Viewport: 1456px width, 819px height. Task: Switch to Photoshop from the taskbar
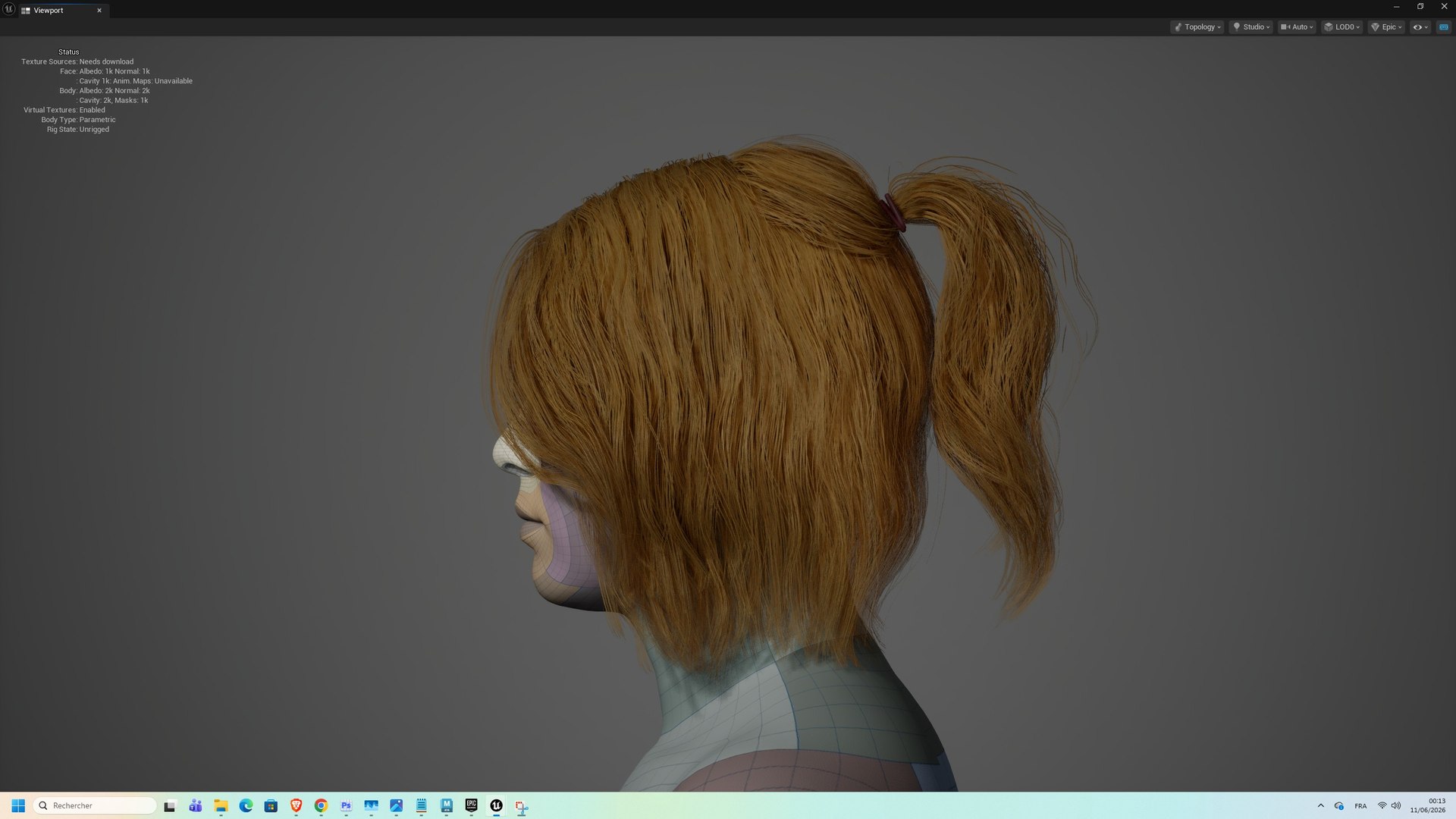coord(346,805)
